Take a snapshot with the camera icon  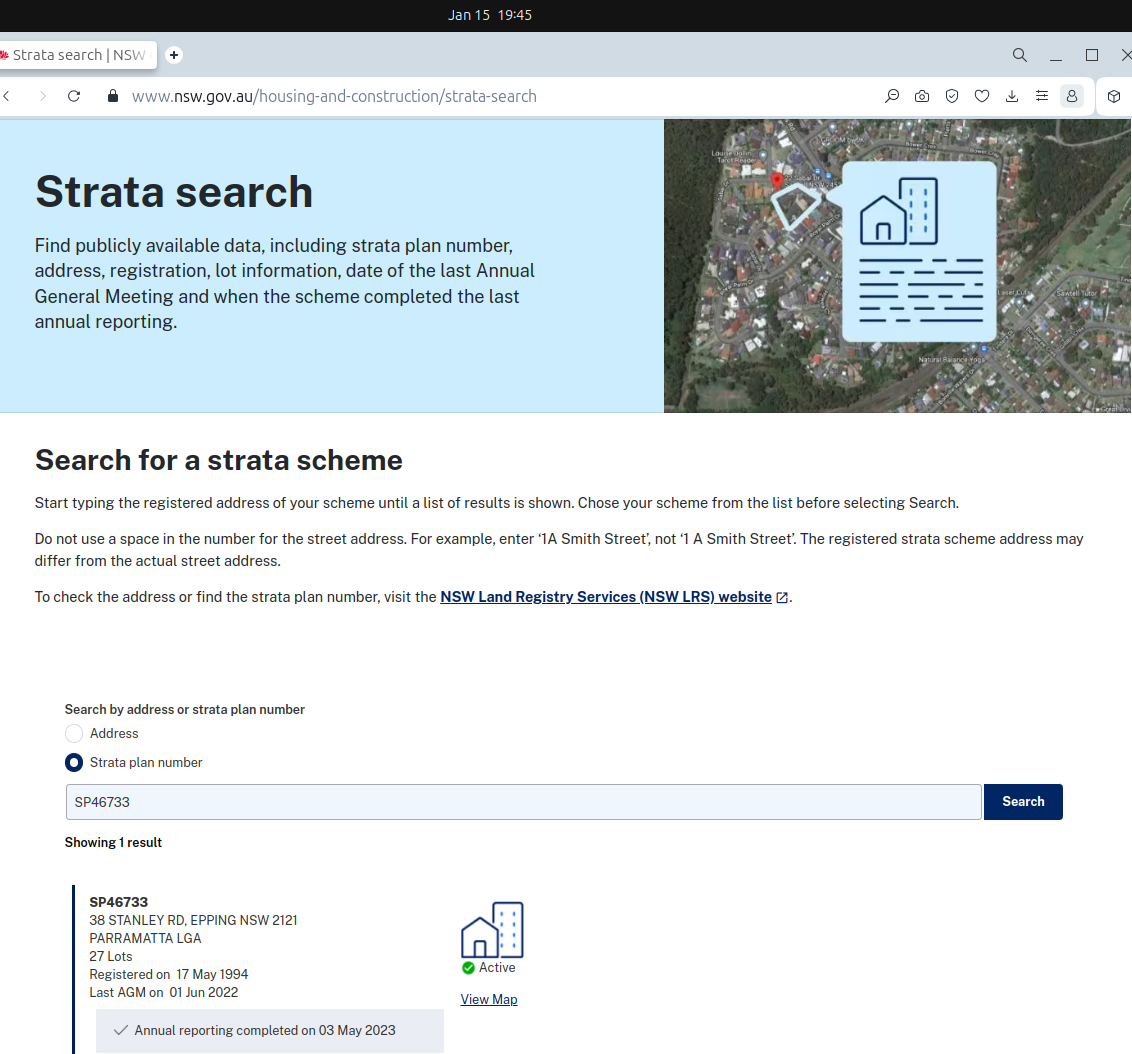(x=922, y=96)
